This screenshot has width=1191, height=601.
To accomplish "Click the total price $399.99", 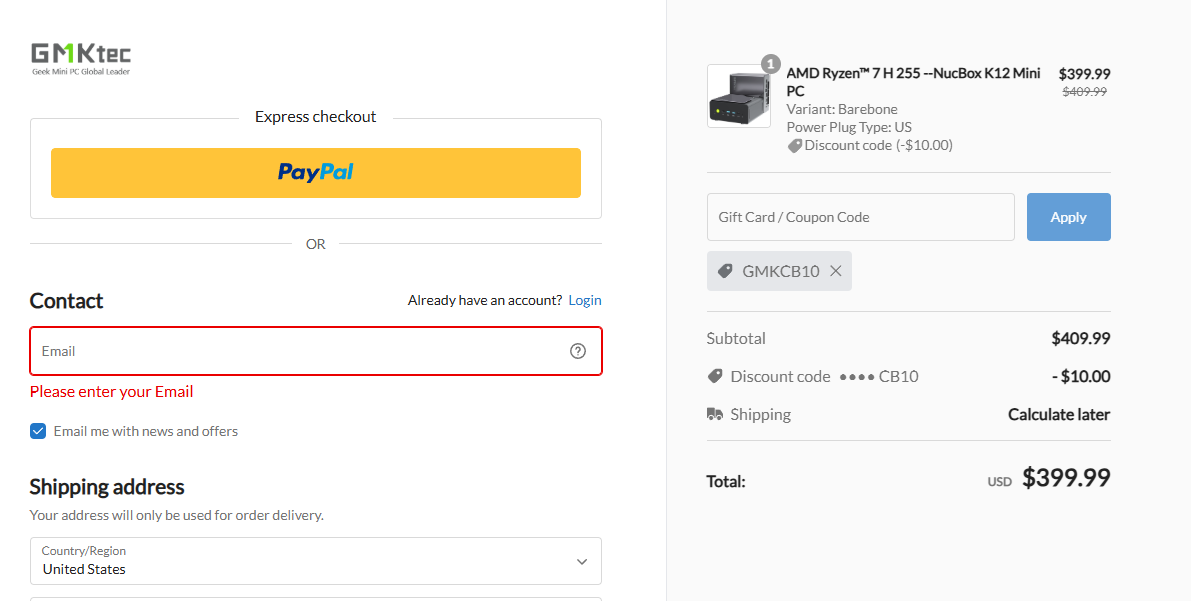I will coord(1066,478).
